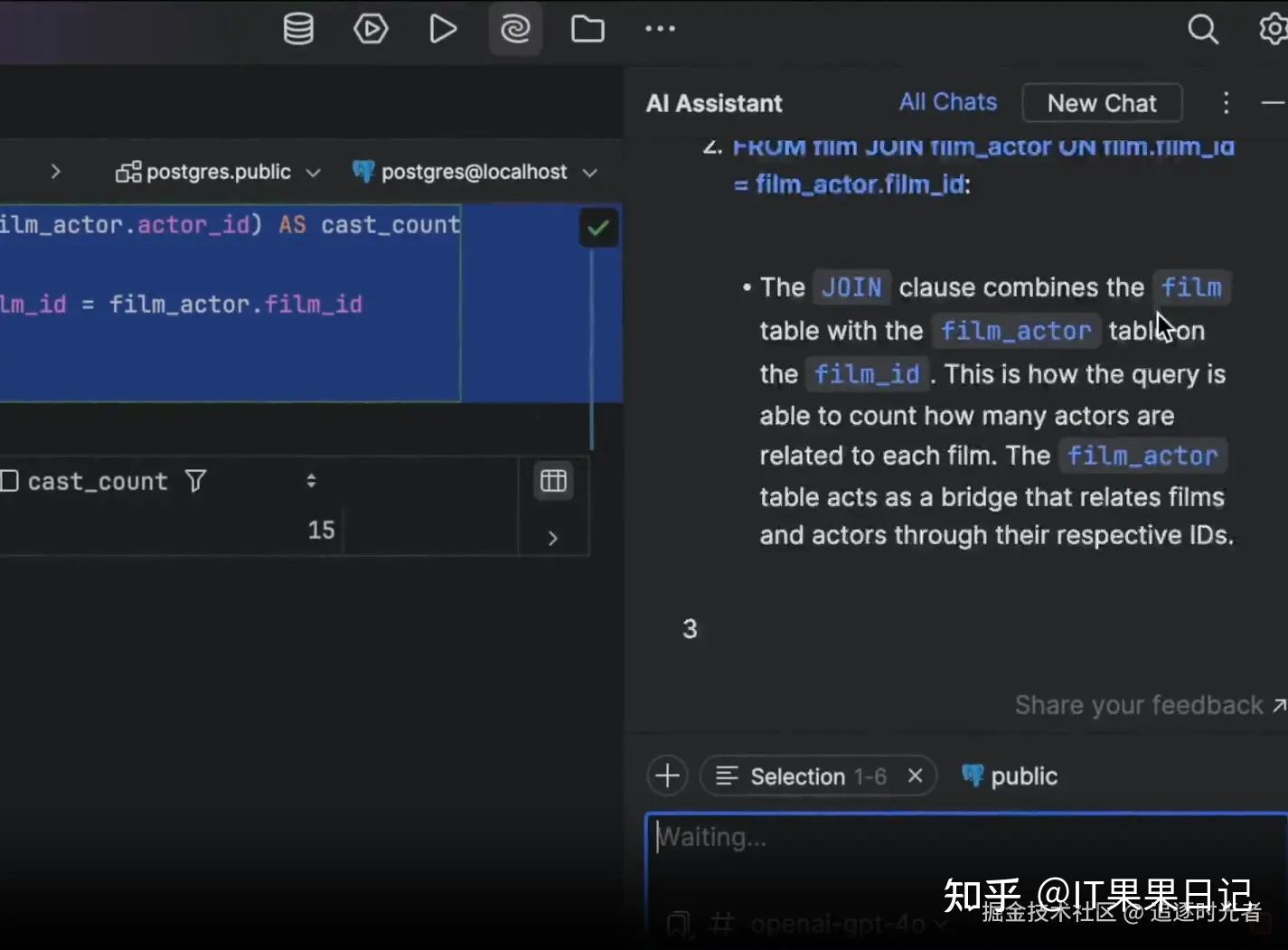The width and height of the screenshot is (1288, 950).
Task: Click 'film_actor.film_id' in the SQL editor
Action: [235, 304]
